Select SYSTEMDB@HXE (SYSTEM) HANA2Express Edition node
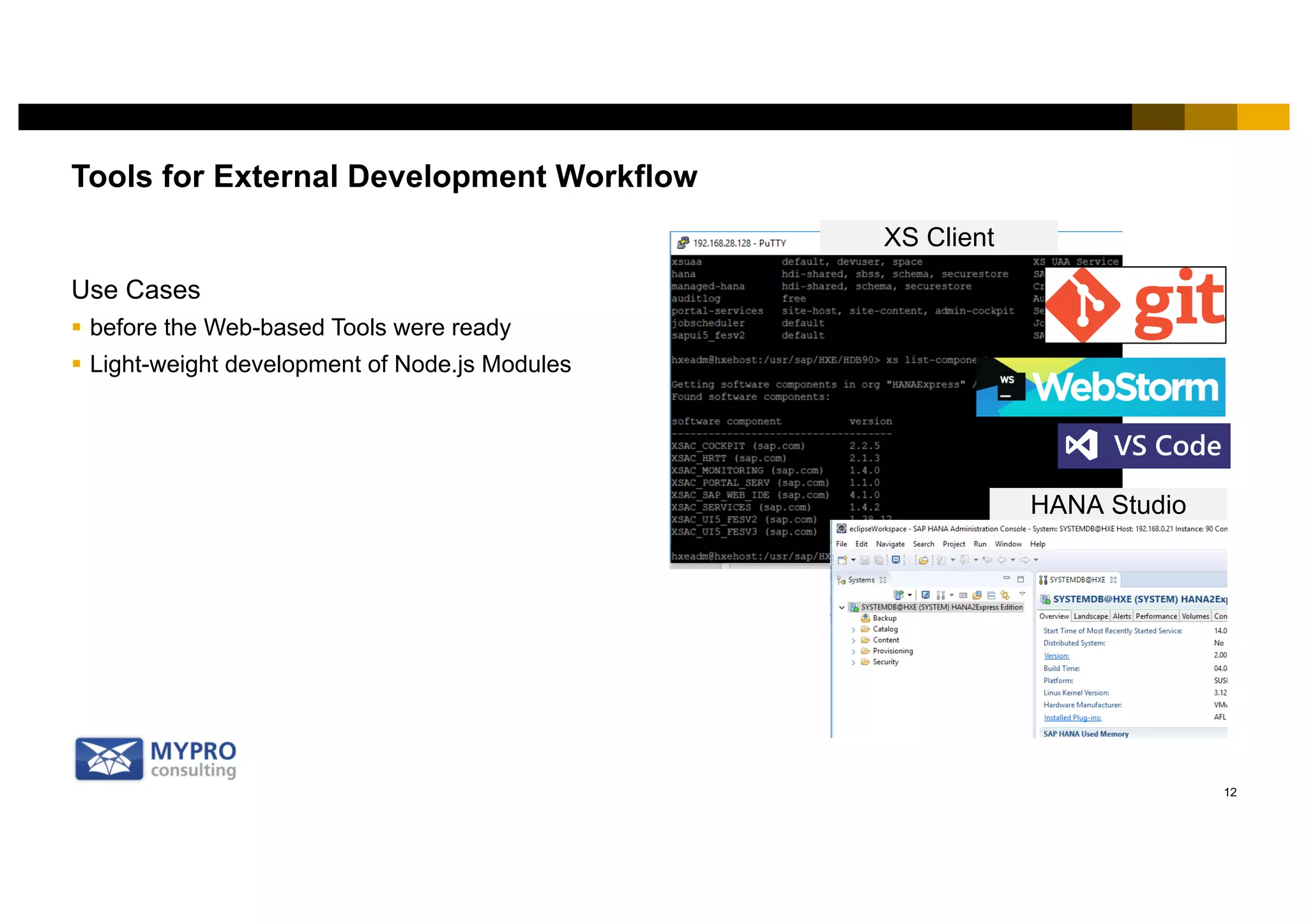 point(936,607)
